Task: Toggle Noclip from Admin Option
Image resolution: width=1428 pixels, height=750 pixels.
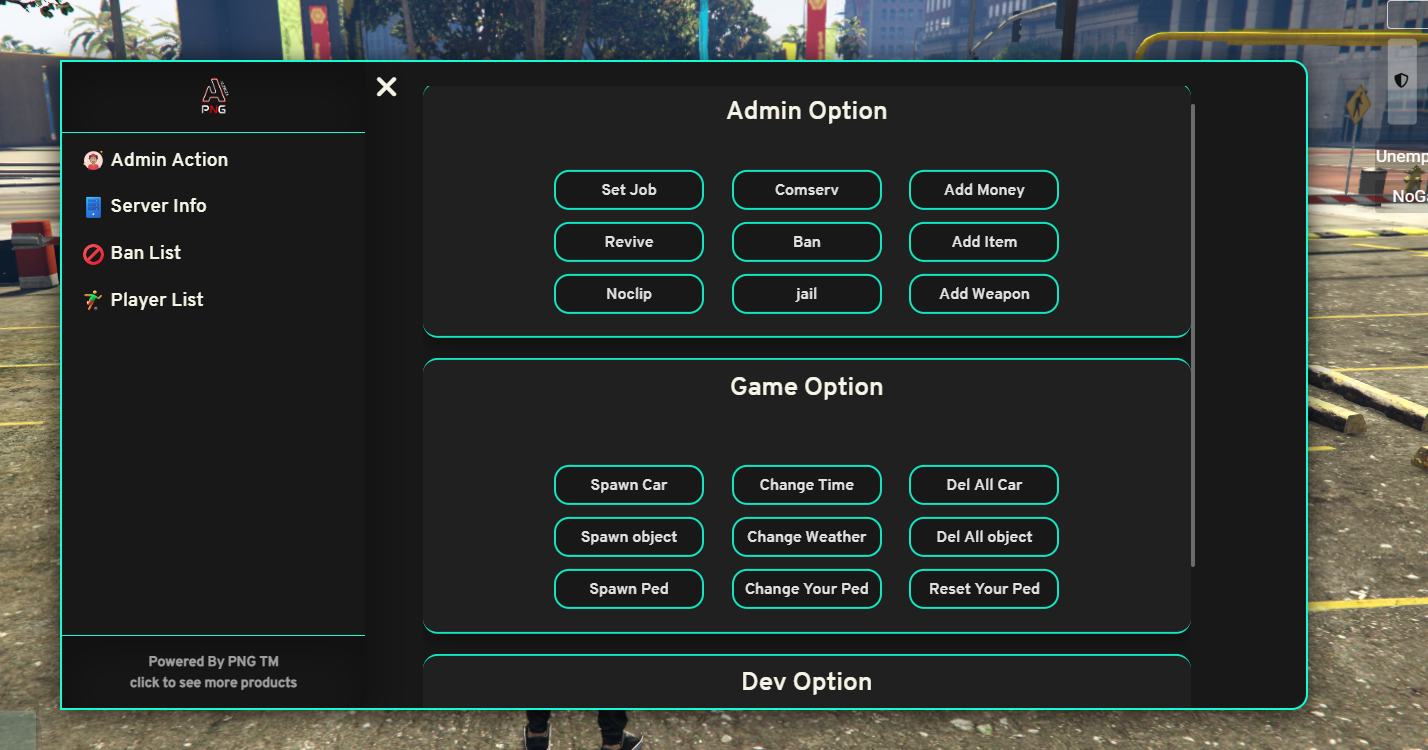Action: [629, 294]
